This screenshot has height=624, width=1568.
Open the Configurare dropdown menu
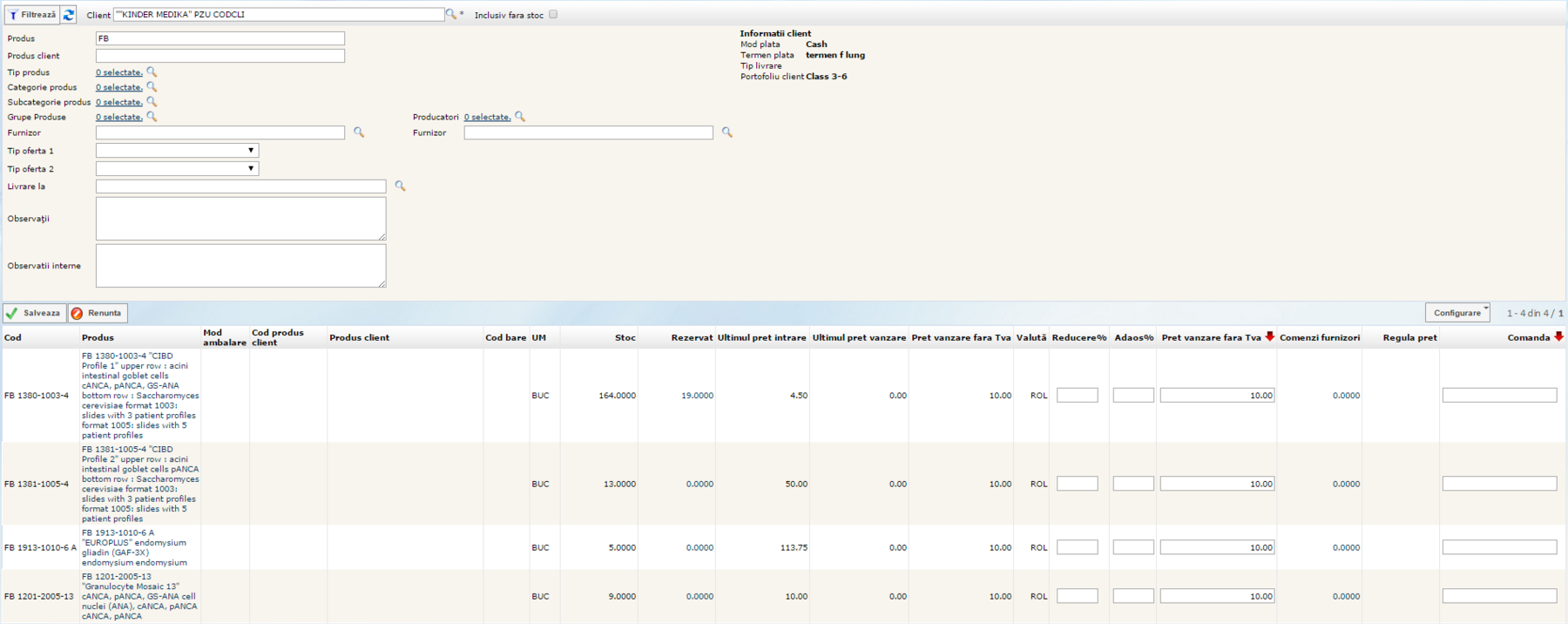(1457, 313)
